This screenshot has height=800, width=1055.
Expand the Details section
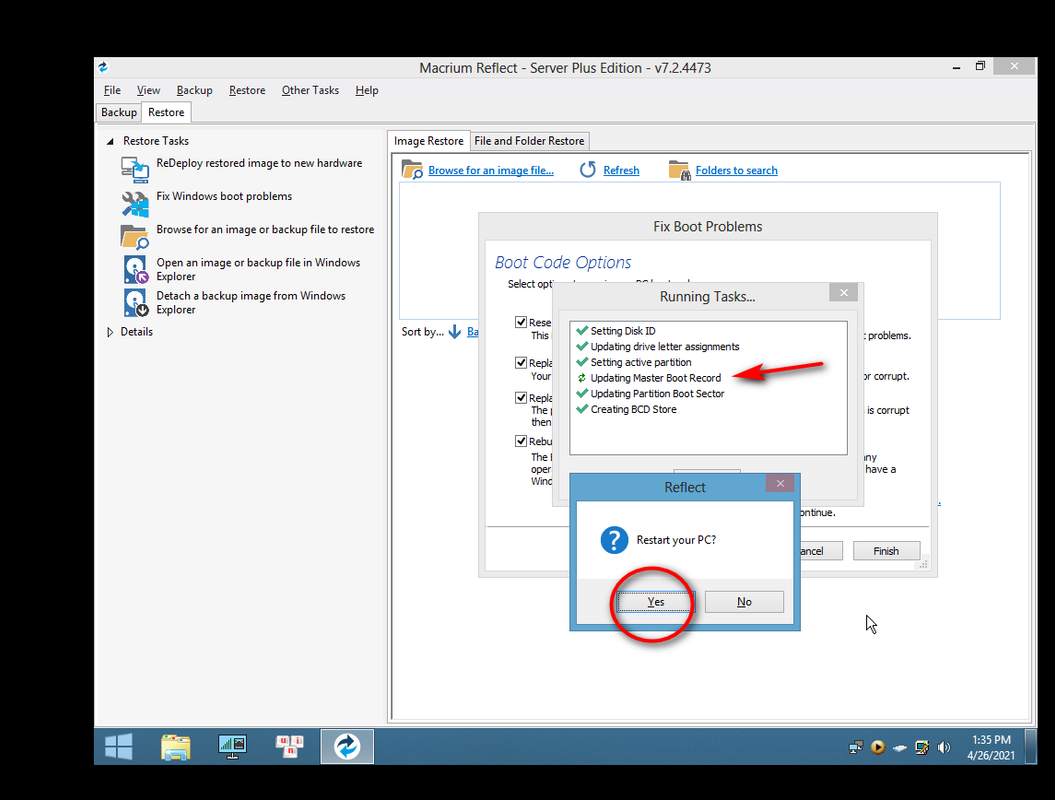click(110, 332)
